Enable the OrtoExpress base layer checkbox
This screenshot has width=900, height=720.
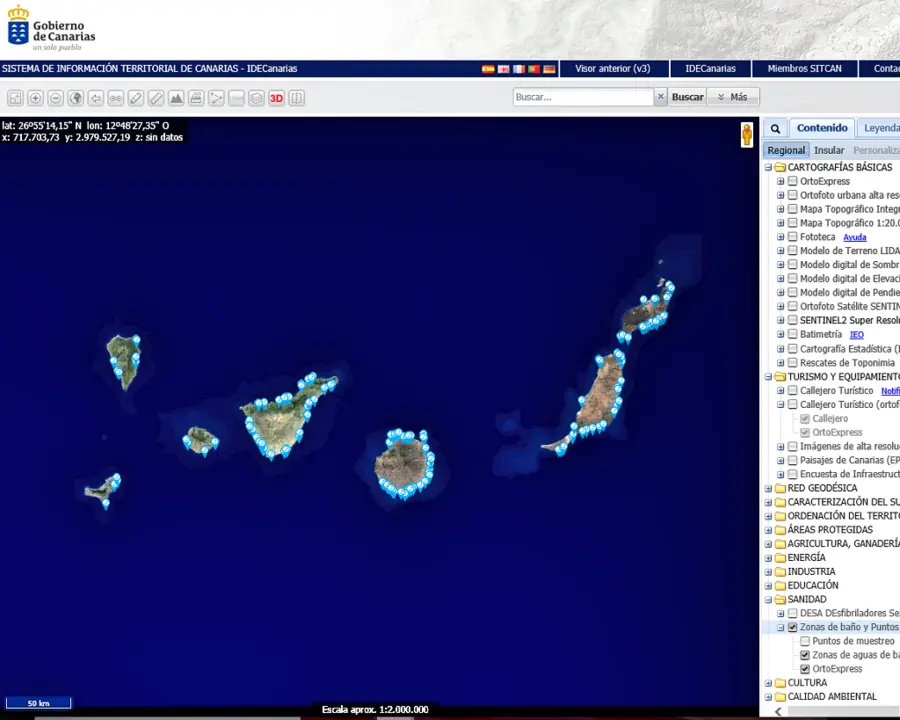[793, 181]
